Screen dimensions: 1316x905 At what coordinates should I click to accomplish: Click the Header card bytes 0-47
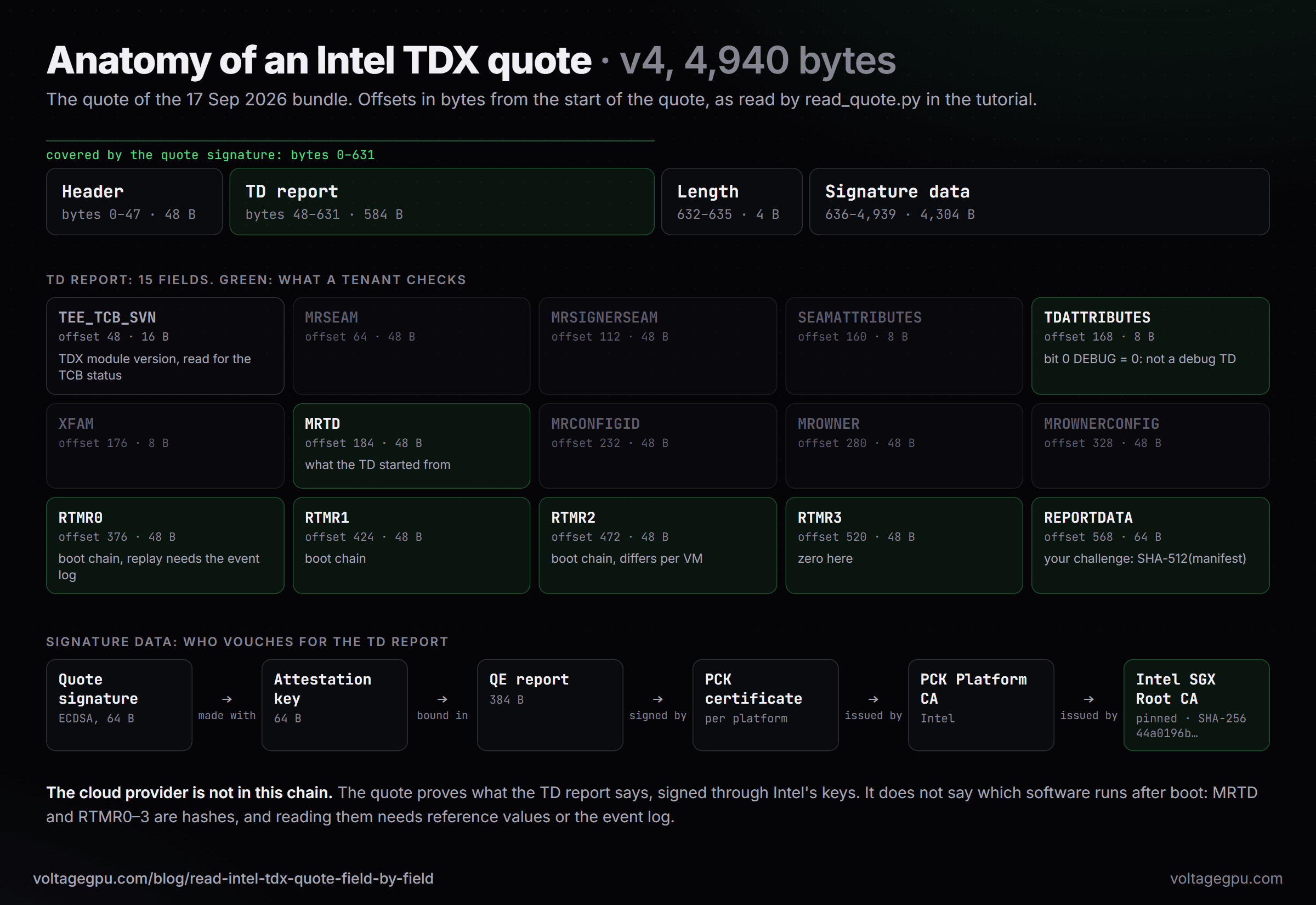134,201
